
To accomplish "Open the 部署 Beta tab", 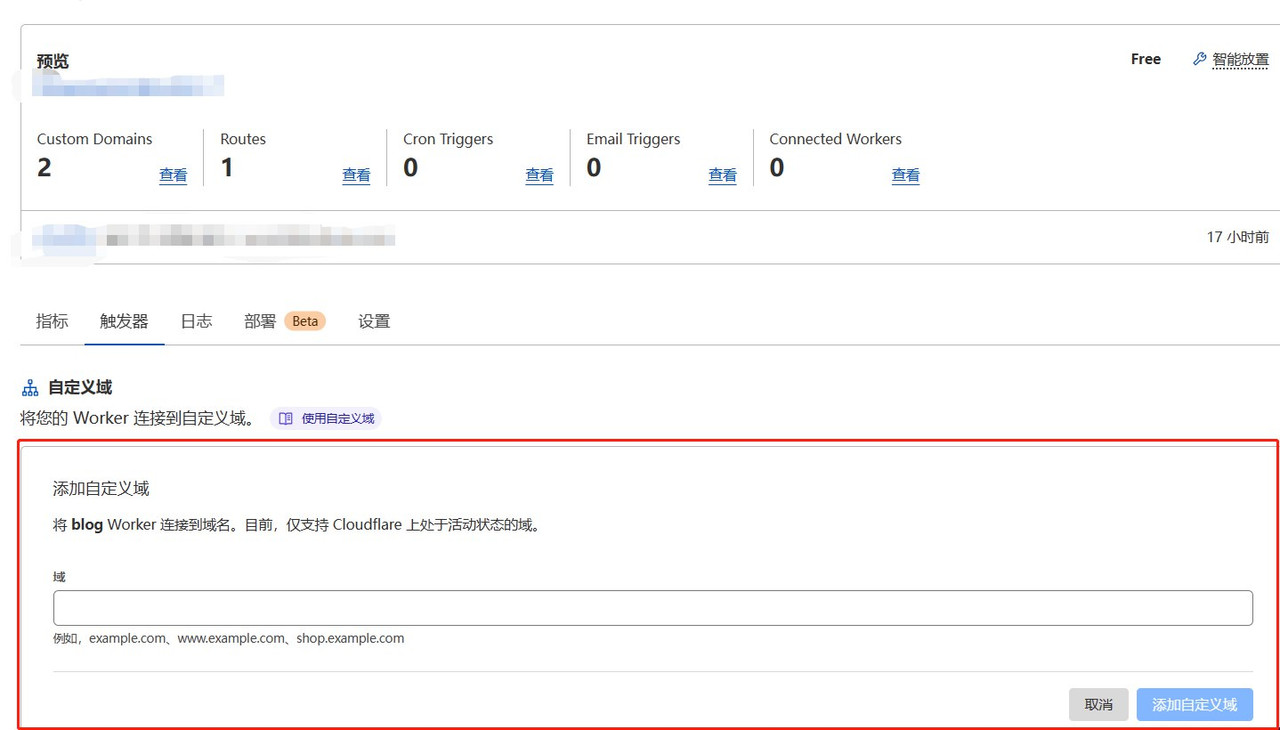I will pos(284,321).
